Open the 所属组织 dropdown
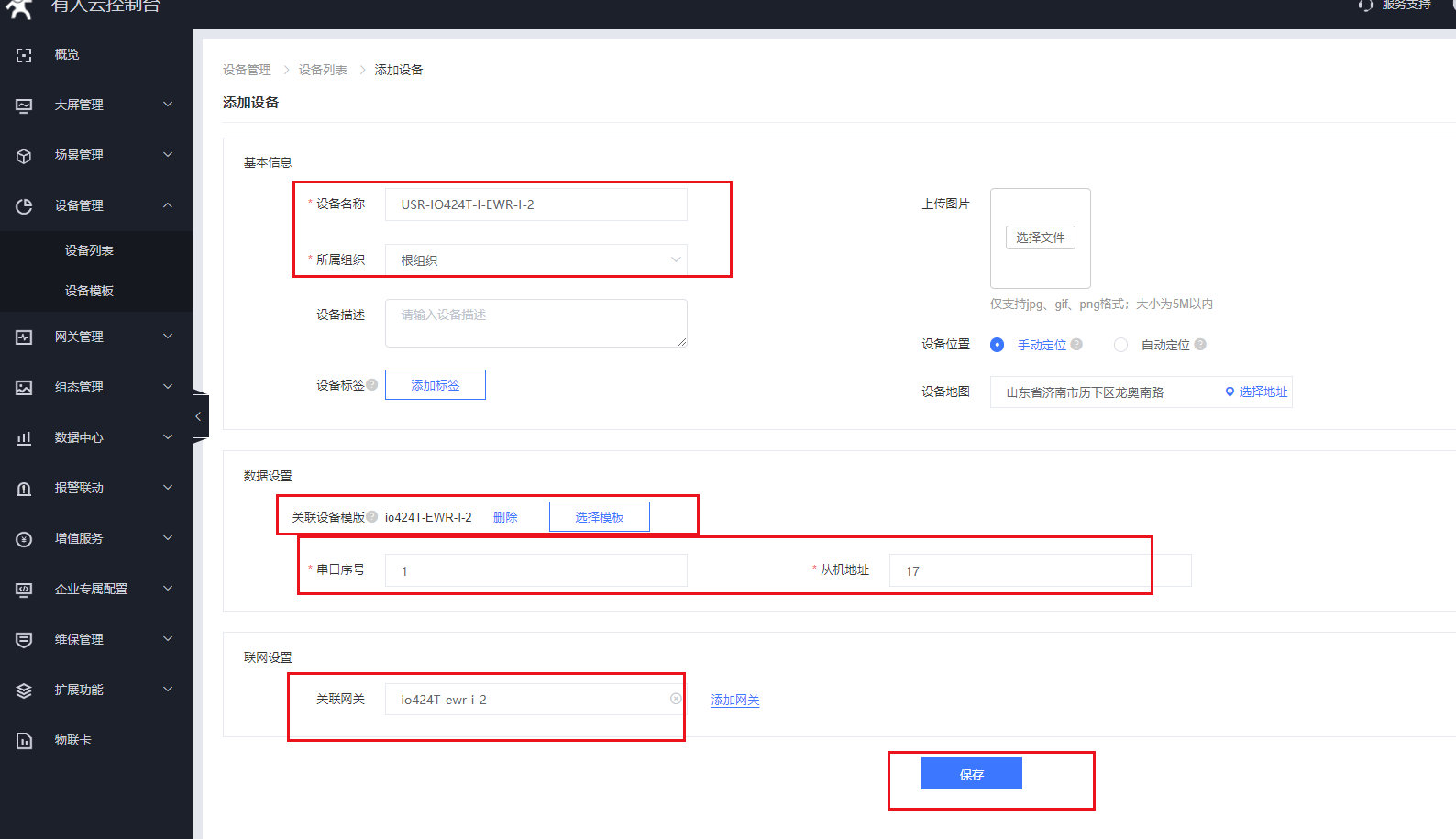Screen dimensions: 1456x839 (535, 260)
